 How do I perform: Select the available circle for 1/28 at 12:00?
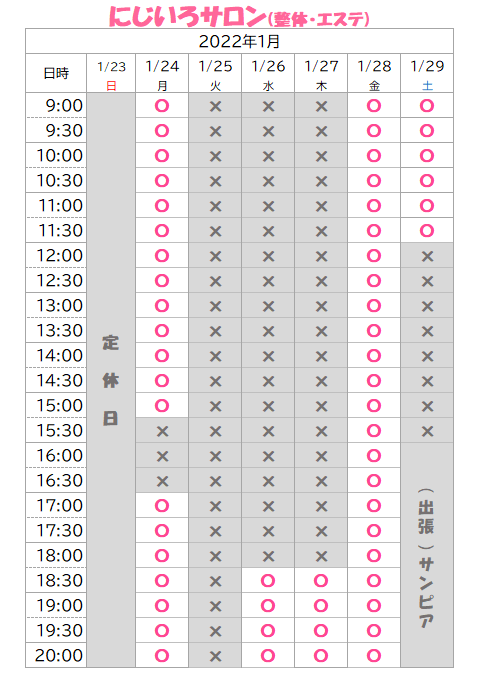(x=374, y=255)
